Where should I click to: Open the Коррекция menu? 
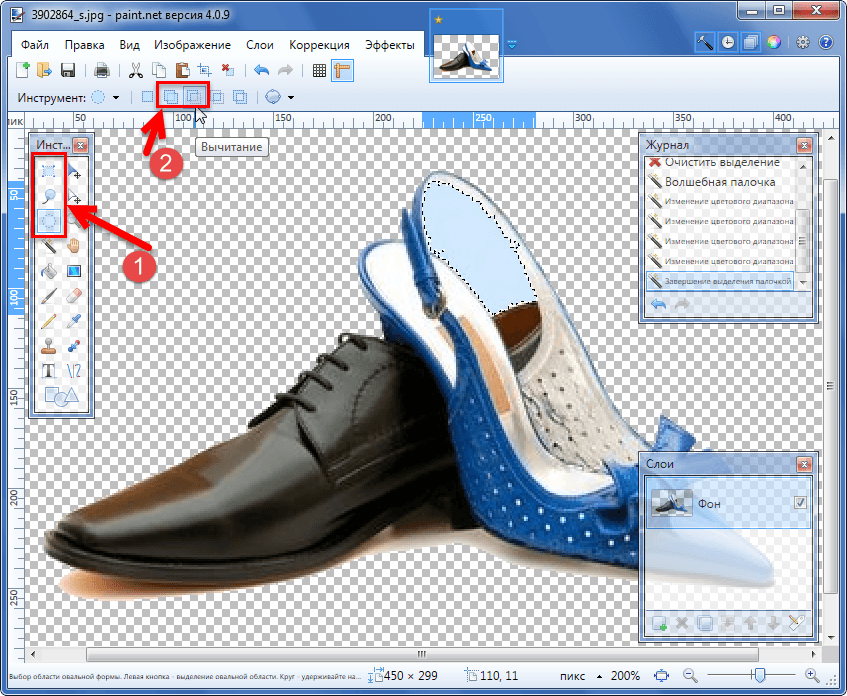pyautogui.click(x=319, y=45)
